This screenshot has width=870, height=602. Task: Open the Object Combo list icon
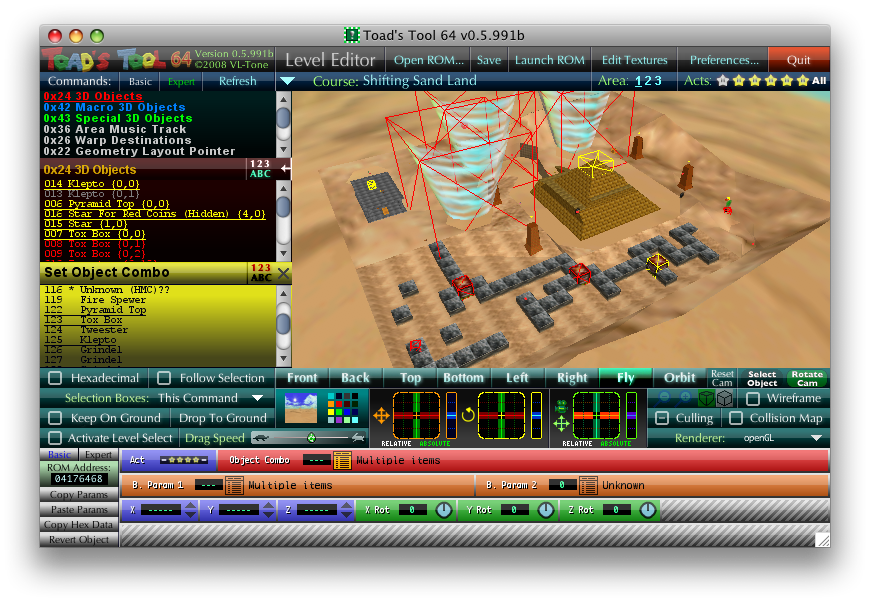tap(342, 460)
